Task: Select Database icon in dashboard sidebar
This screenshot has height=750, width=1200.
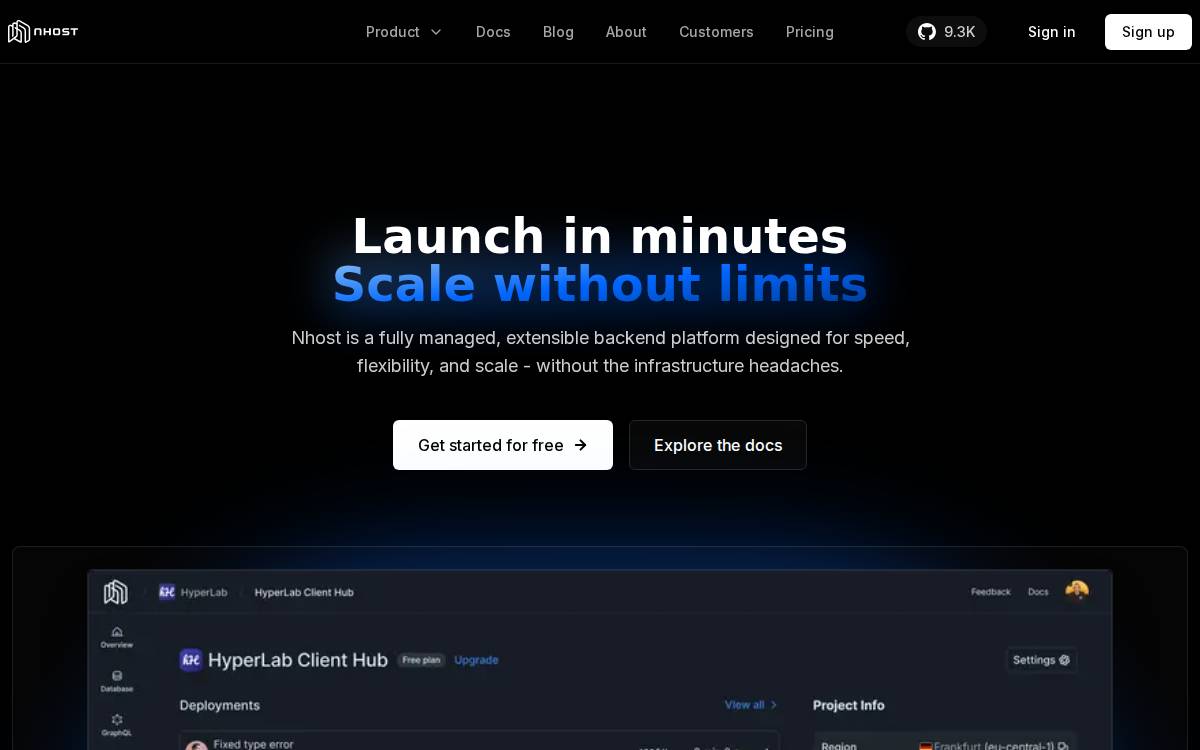Action: point(117,681)
